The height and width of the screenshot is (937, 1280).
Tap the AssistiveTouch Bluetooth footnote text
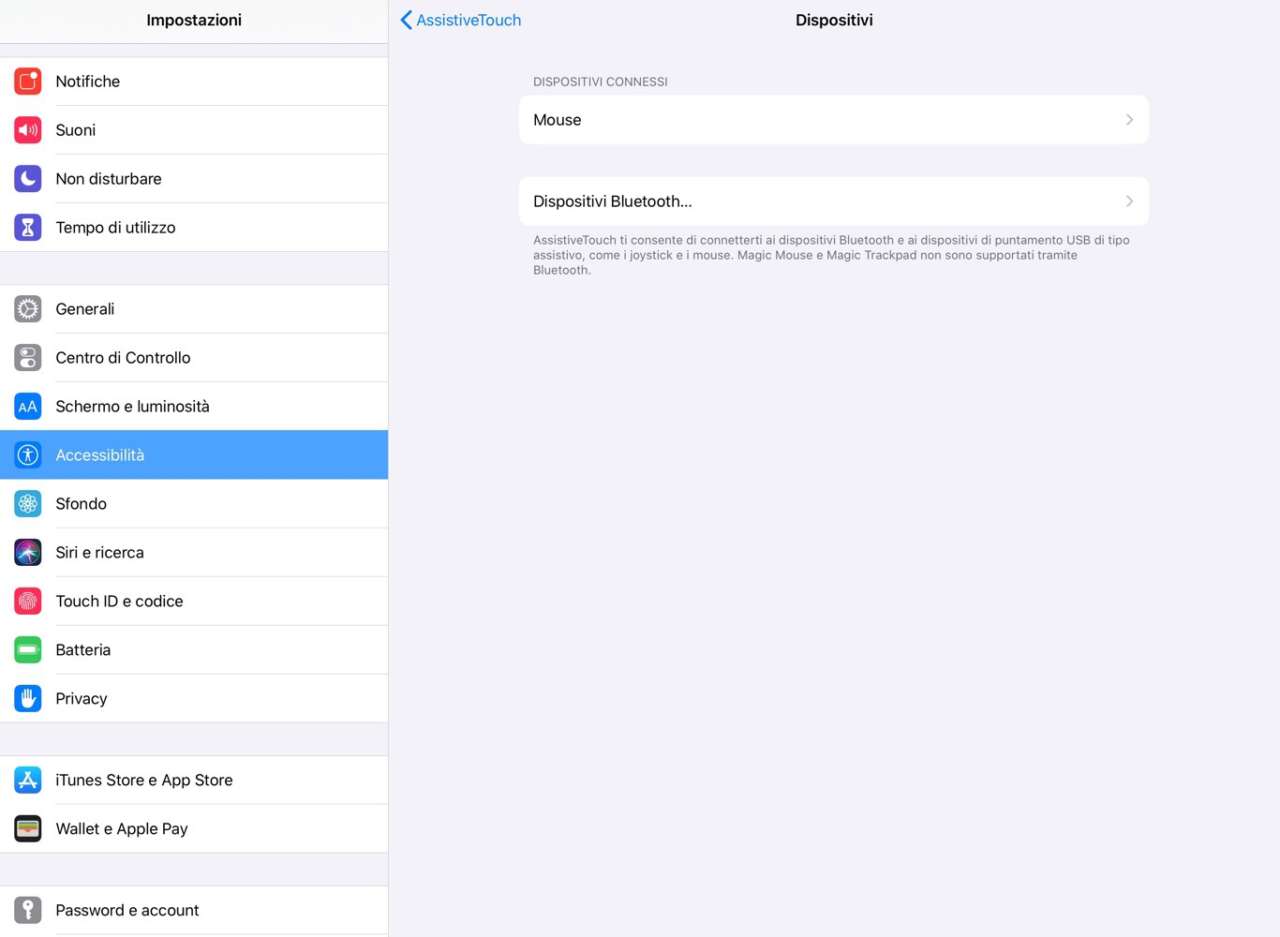click(831, 255)
